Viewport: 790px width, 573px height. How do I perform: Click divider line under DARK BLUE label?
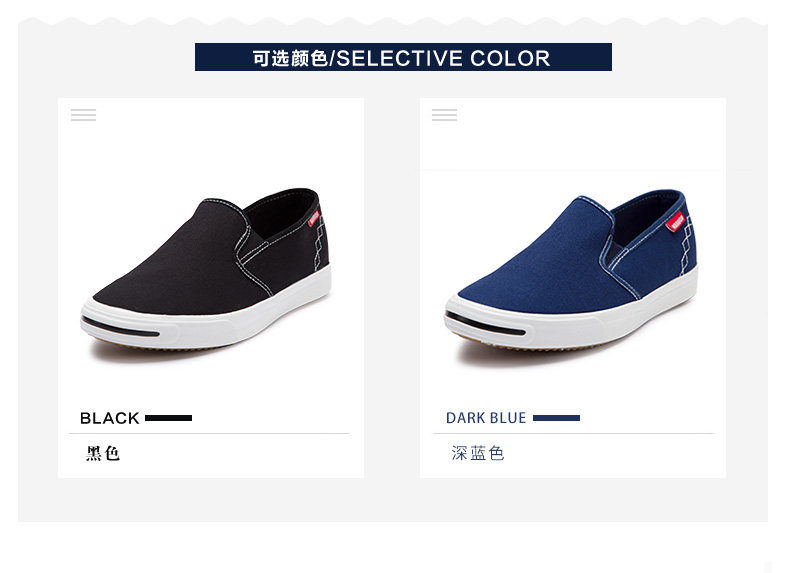click(573, 433)
